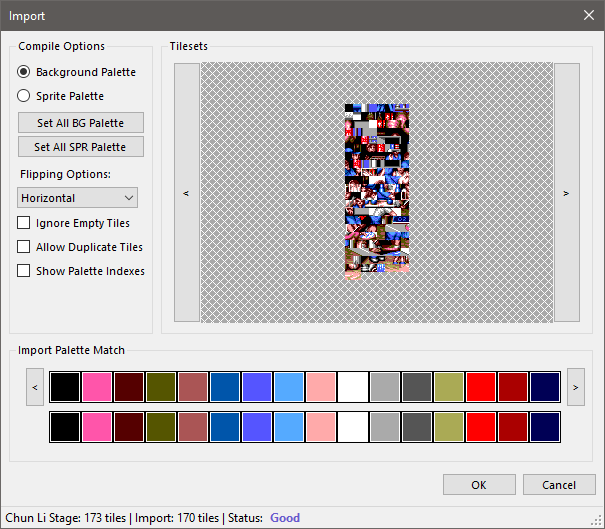Pick the light pink swatch in top row
This screenshot has width=605, height=529.
(x=321, y=387)
